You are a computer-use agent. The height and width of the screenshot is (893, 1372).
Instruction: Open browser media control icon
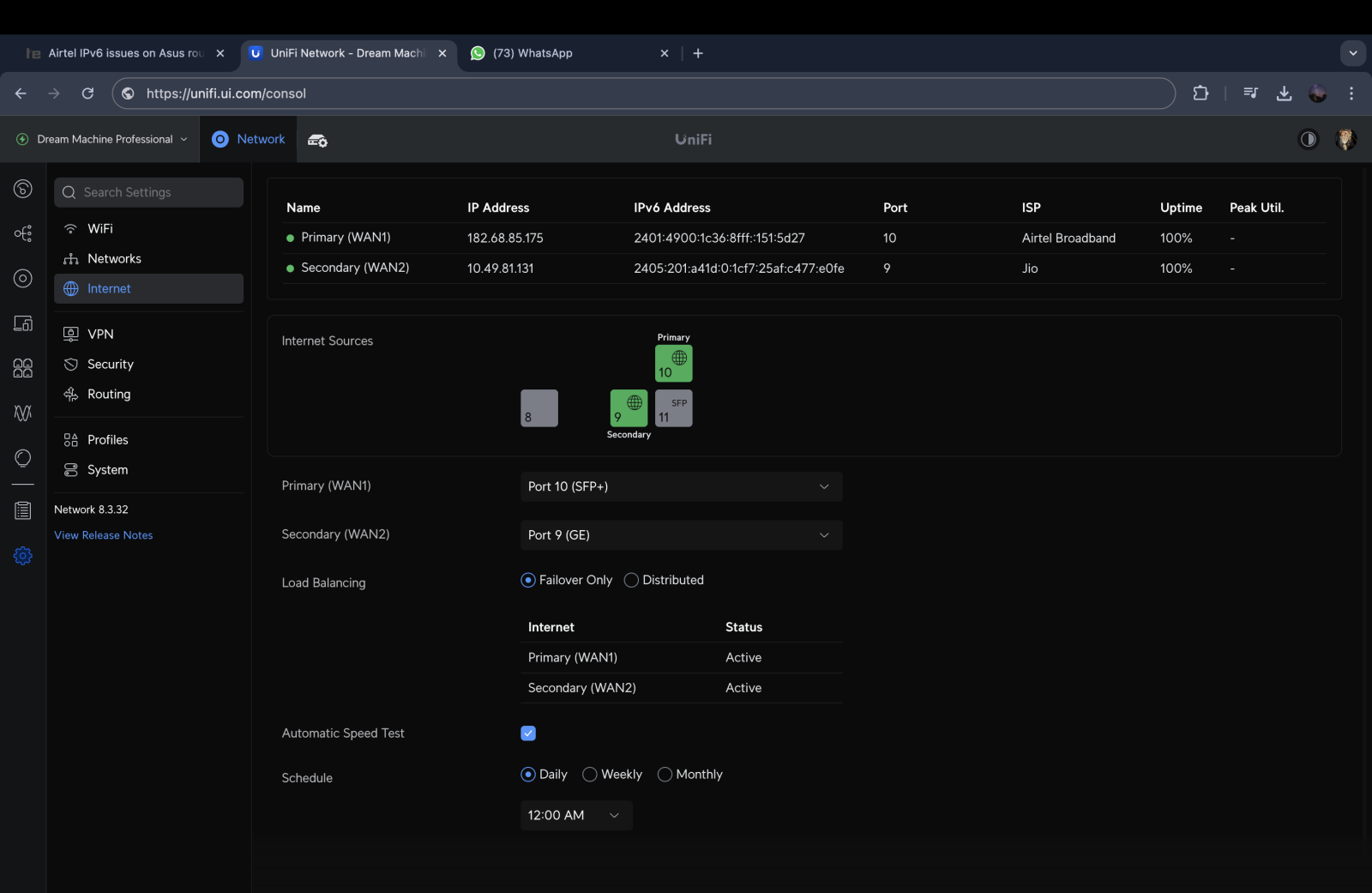[x=1251, y=94]
